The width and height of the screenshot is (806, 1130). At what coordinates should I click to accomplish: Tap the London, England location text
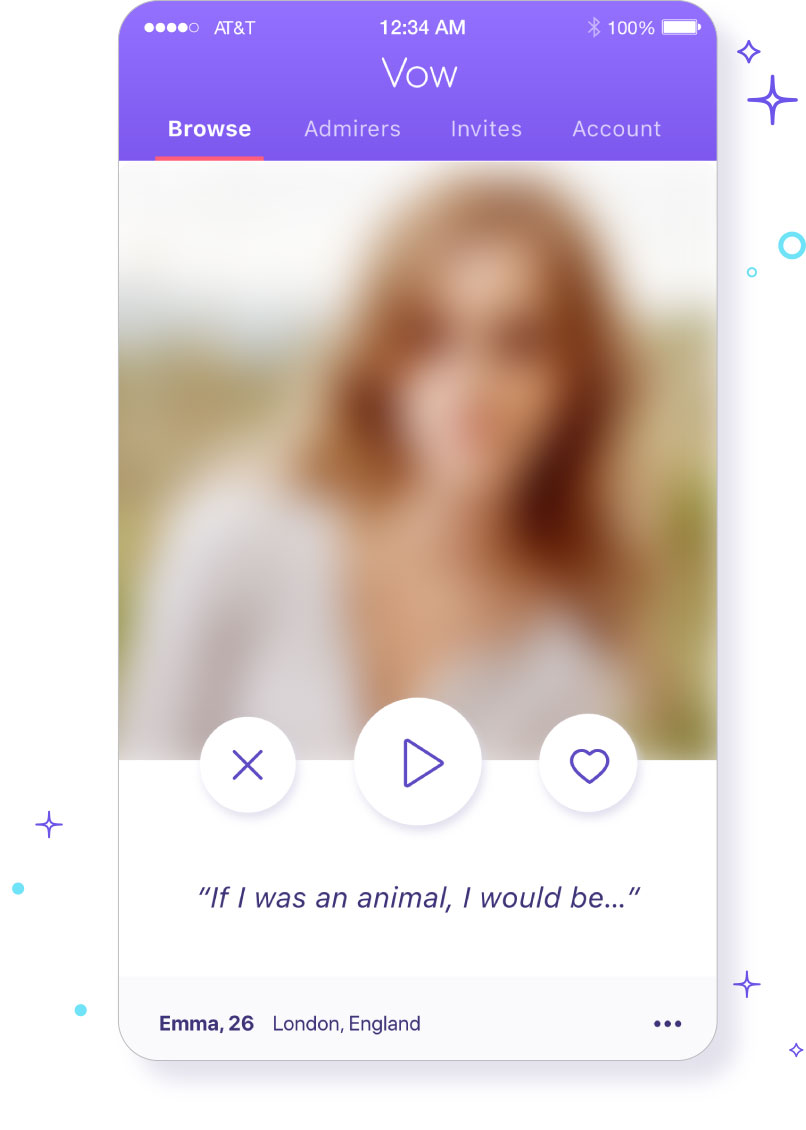pos(346,1023)
